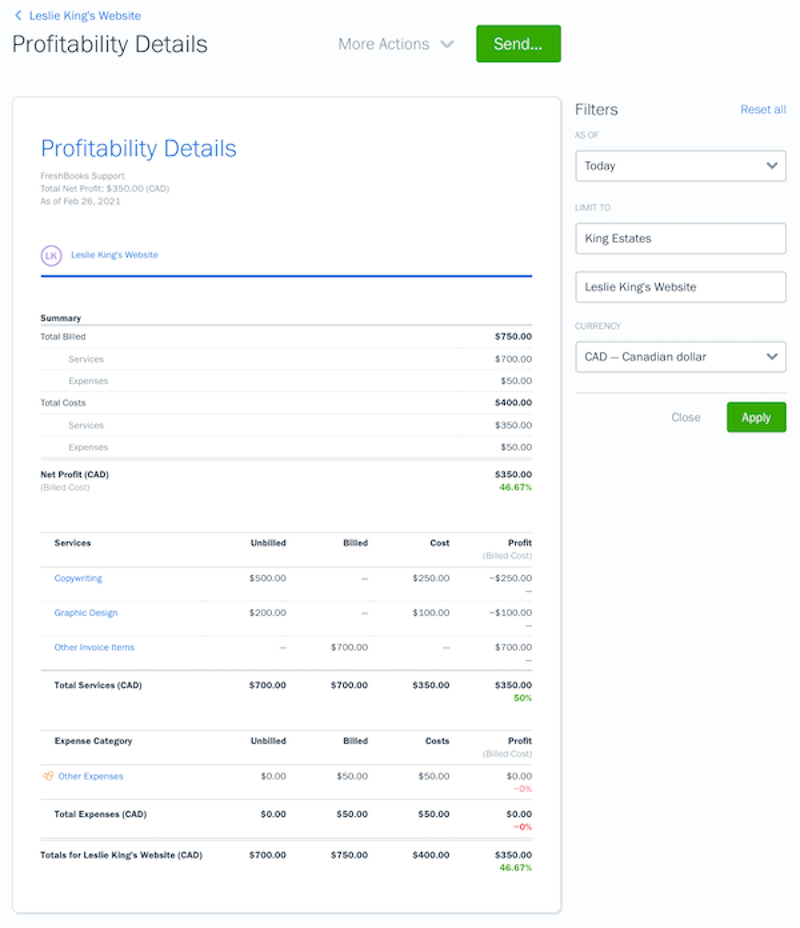Screen dimensions: 800x928
Task: Expand the As Of Today dropdown
Action: [680, 166]
